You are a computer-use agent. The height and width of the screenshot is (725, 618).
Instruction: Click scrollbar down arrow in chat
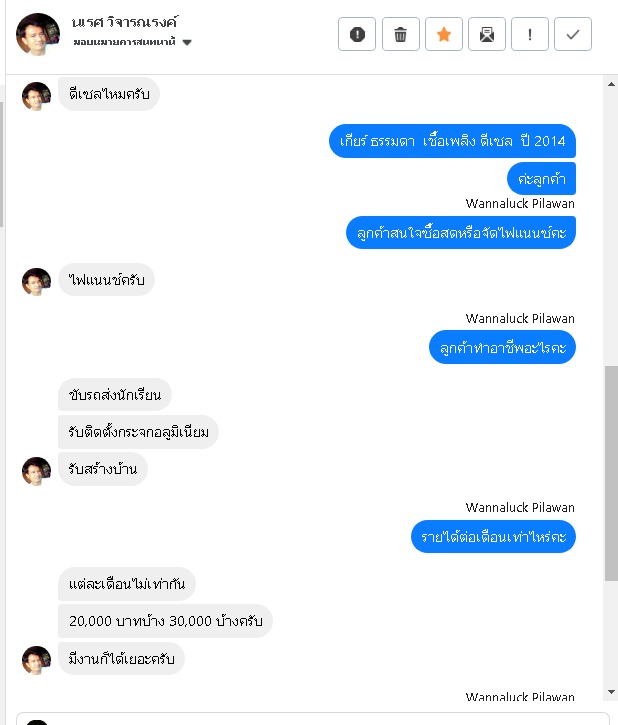click(611, 692)
